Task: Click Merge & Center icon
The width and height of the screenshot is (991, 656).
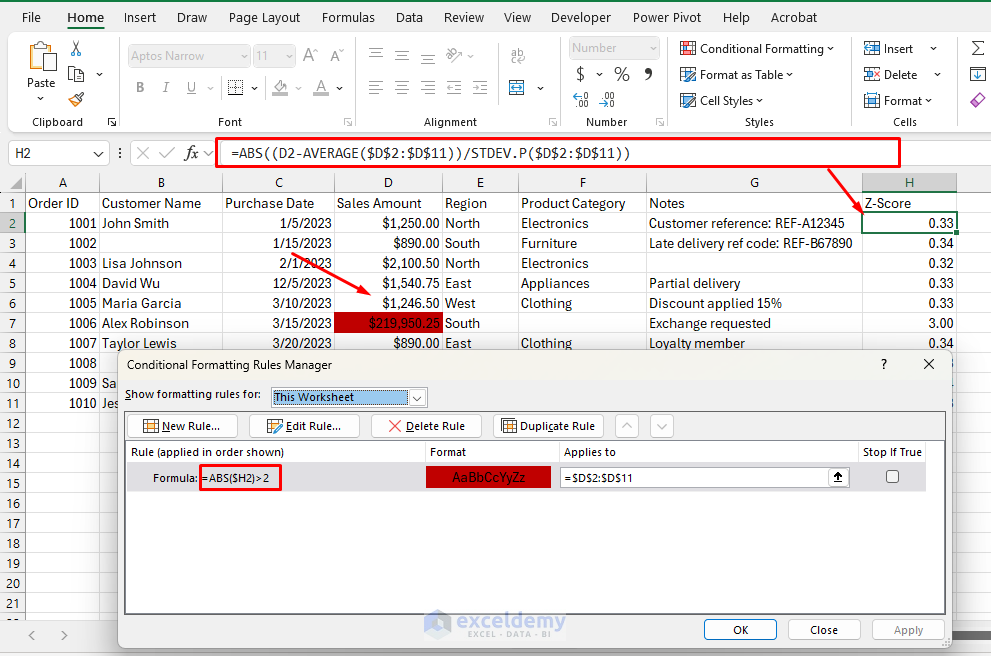Action: click(x=517, y=87)
